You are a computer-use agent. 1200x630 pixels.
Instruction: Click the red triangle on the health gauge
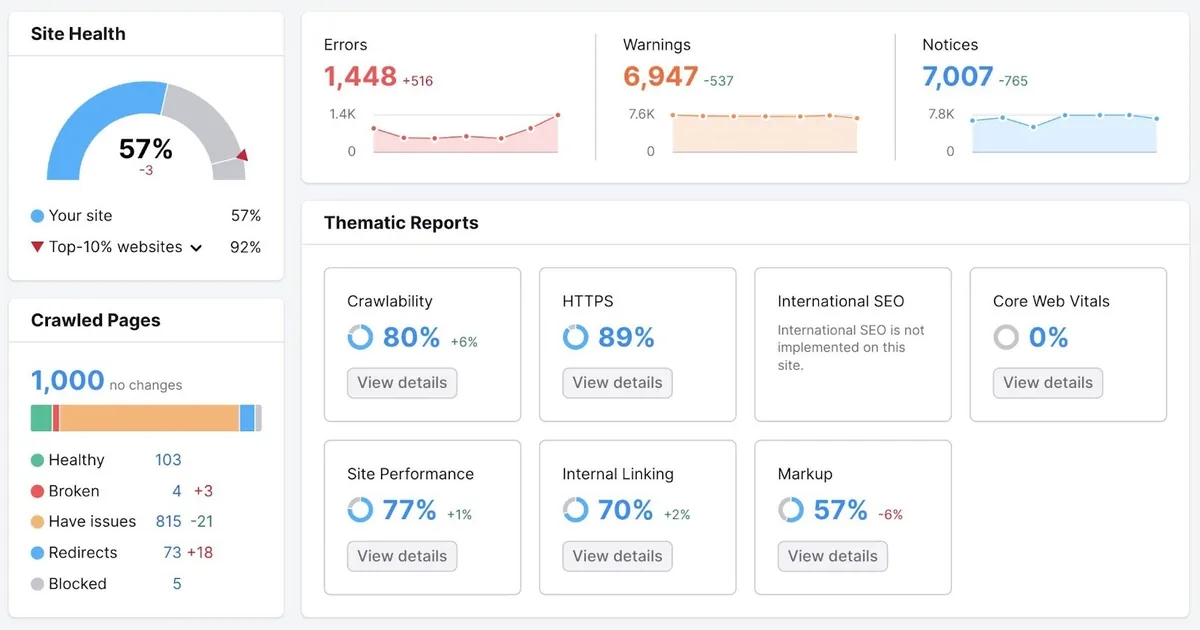point(241,155)
